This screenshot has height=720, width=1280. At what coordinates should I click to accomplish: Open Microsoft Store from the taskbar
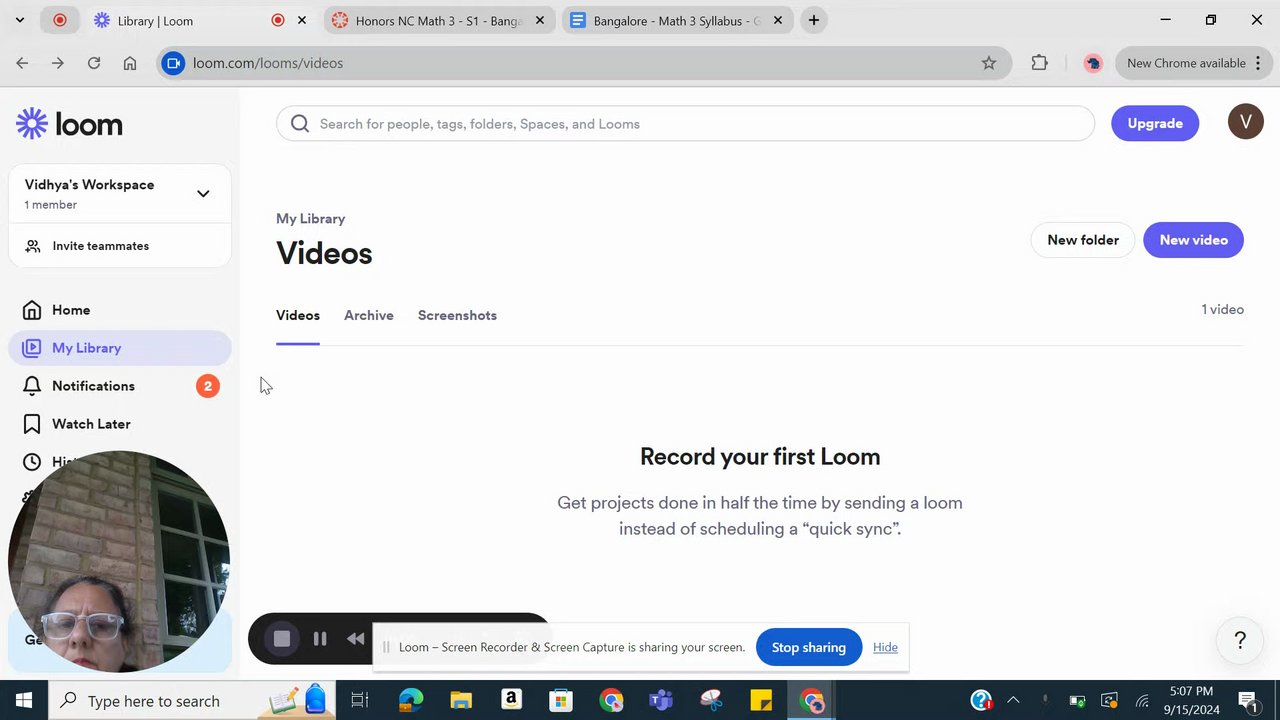click(x=561, y=701)
